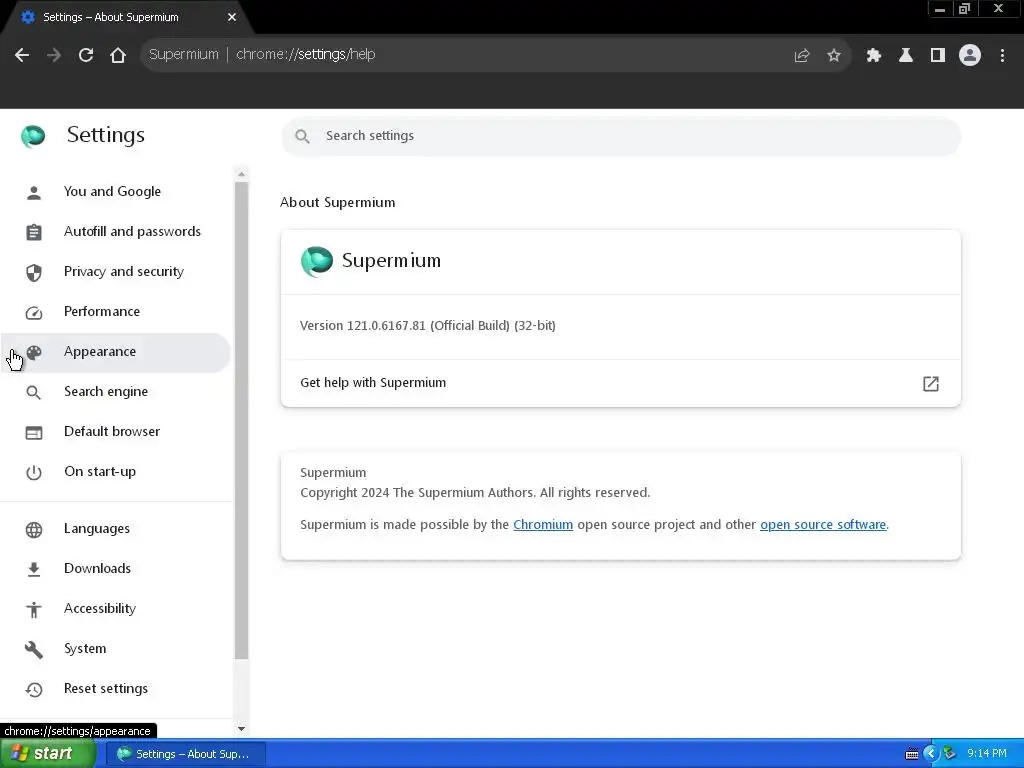The width and height of the screenshot is (1024, 768).
Task: Open You and Google settings
Action: click(115, 191)
